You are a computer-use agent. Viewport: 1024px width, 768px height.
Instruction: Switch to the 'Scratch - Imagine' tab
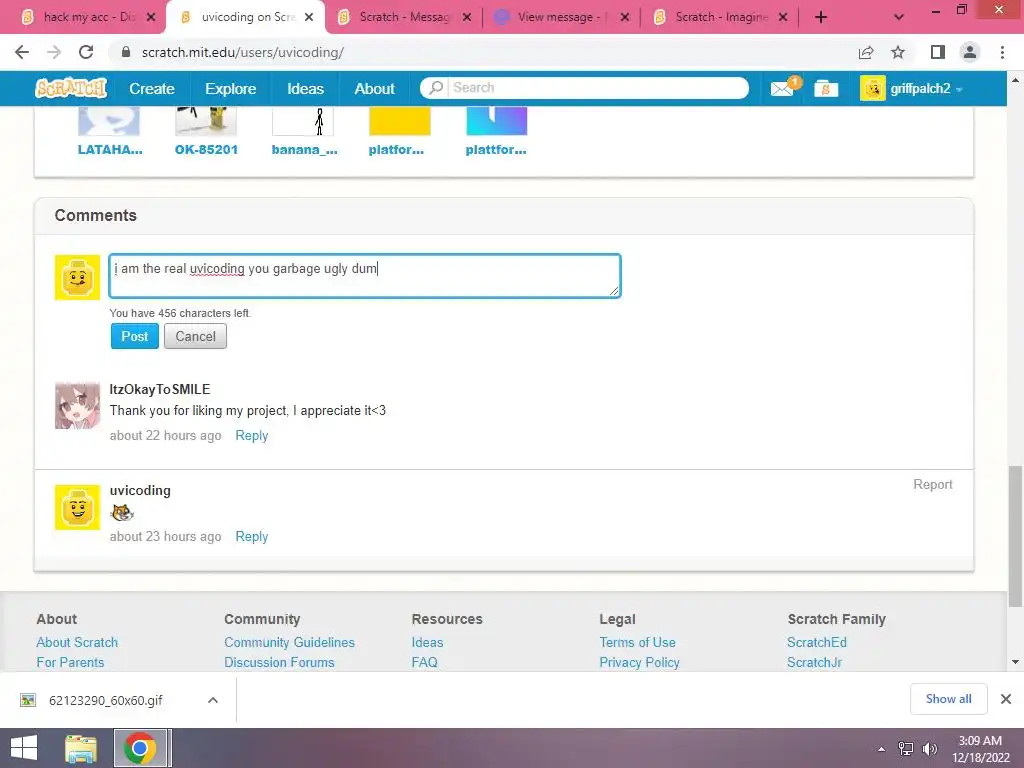pyautogui.click(x=721, y=17)
